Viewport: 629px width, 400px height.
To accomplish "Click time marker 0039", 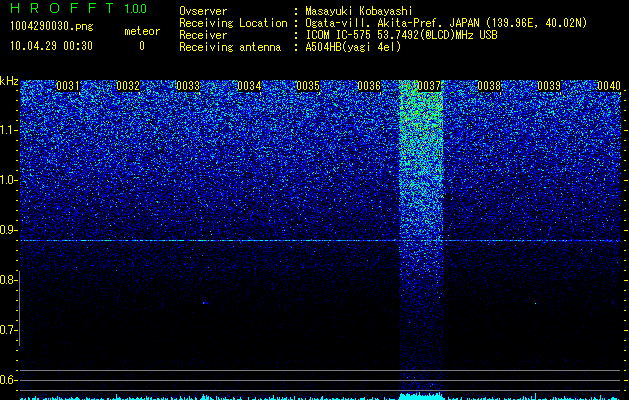I will (549, 86).
